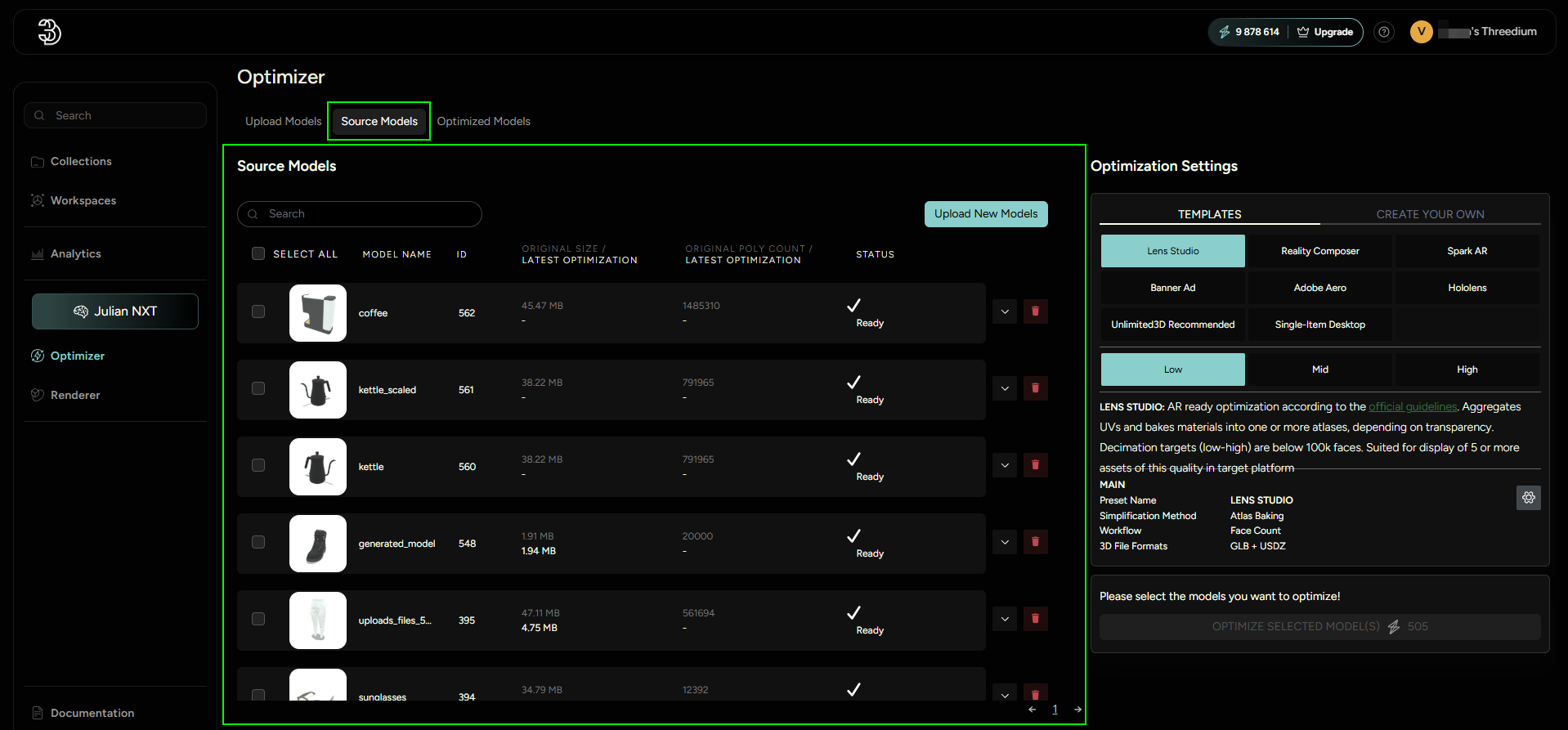The height and width of the screenshot is (730, 1568).
Task: Open Optimizer in the sidebar
Action: [77, 356]
